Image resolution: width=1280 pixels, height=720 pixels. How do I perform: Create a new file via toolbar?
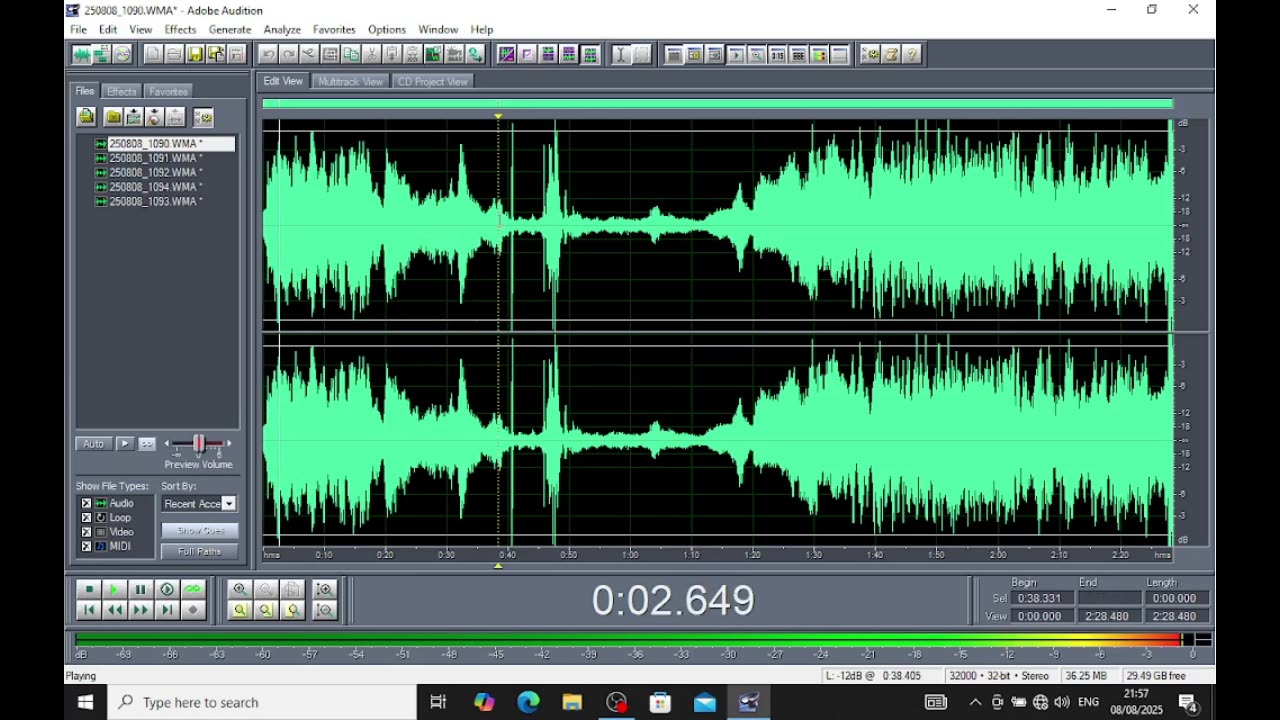coord(153,54)
